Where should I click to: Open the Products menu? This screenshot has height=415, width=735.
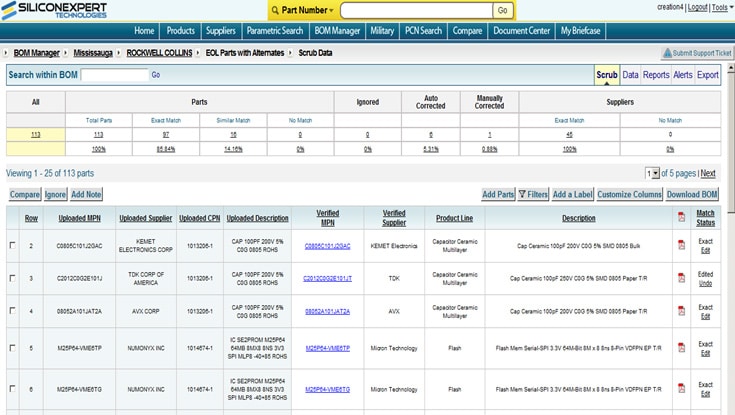pyautogui.click(x=180, y=31)
